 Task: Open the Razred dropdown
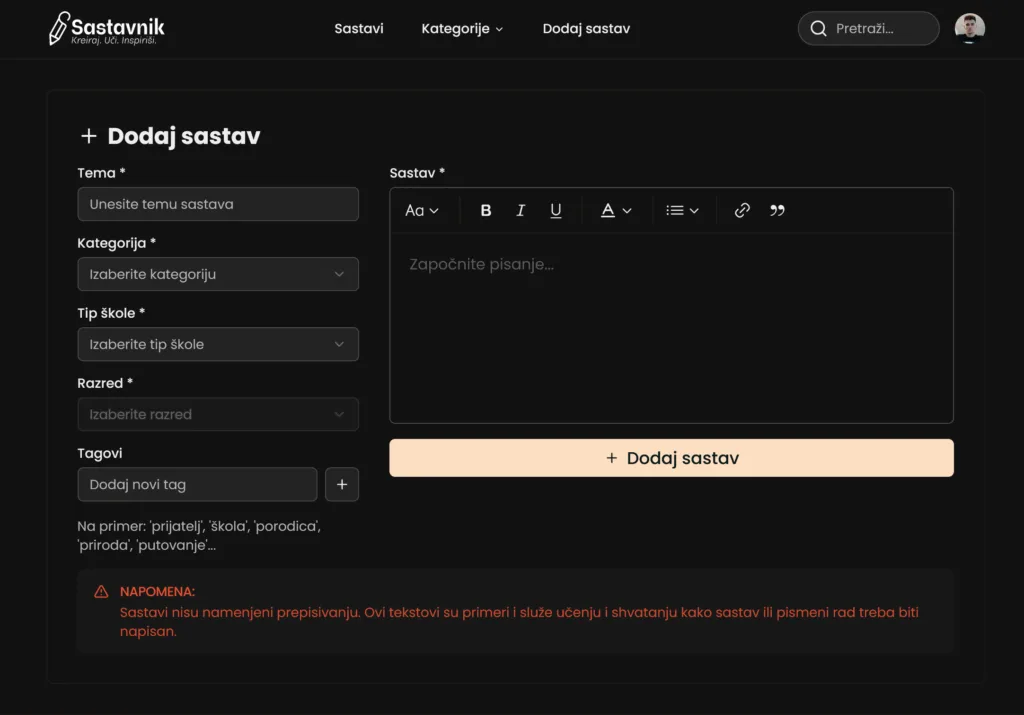pos(217,414)
